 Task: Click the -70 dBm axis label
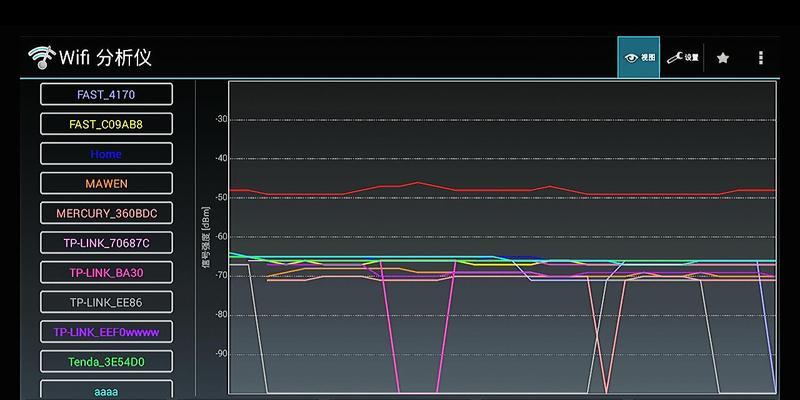[x=220, y=276]
